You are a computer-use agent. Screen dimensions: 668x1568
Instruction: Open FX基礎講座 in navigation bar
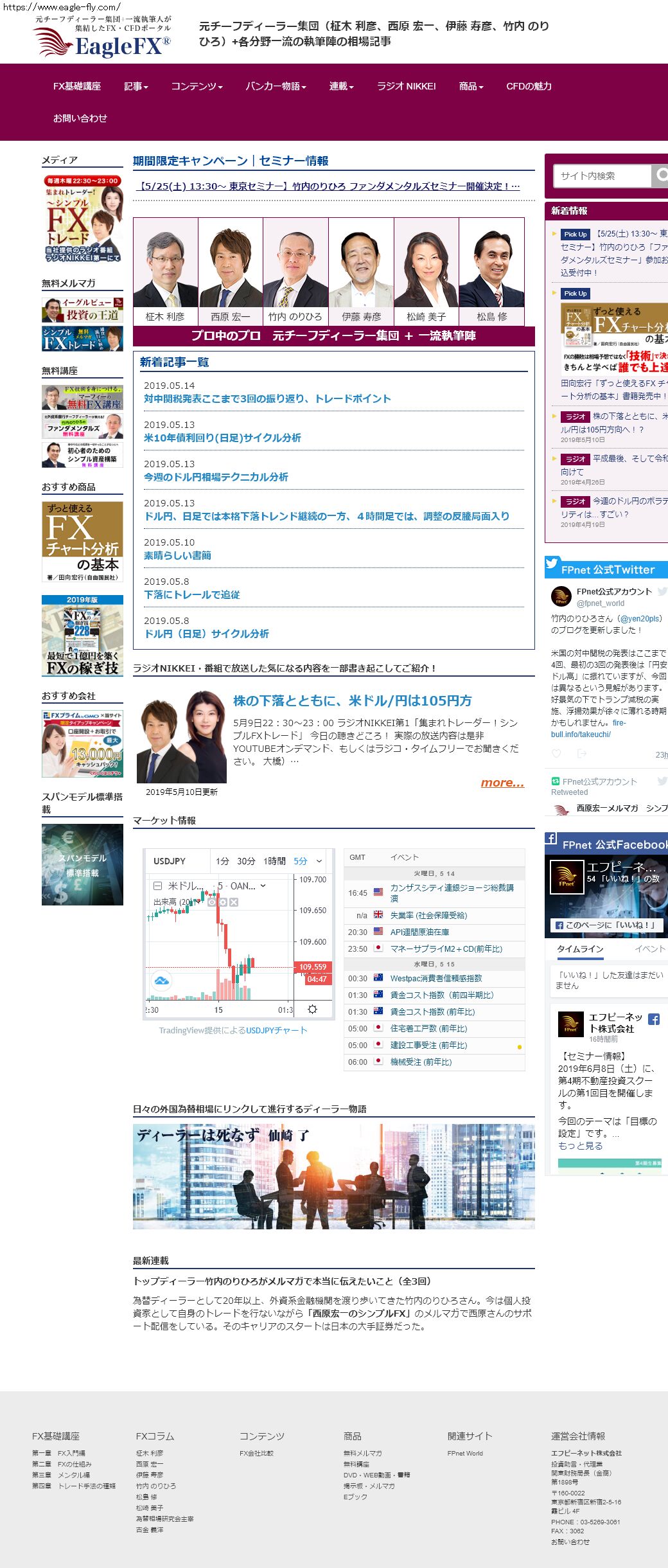pos(77,86)
